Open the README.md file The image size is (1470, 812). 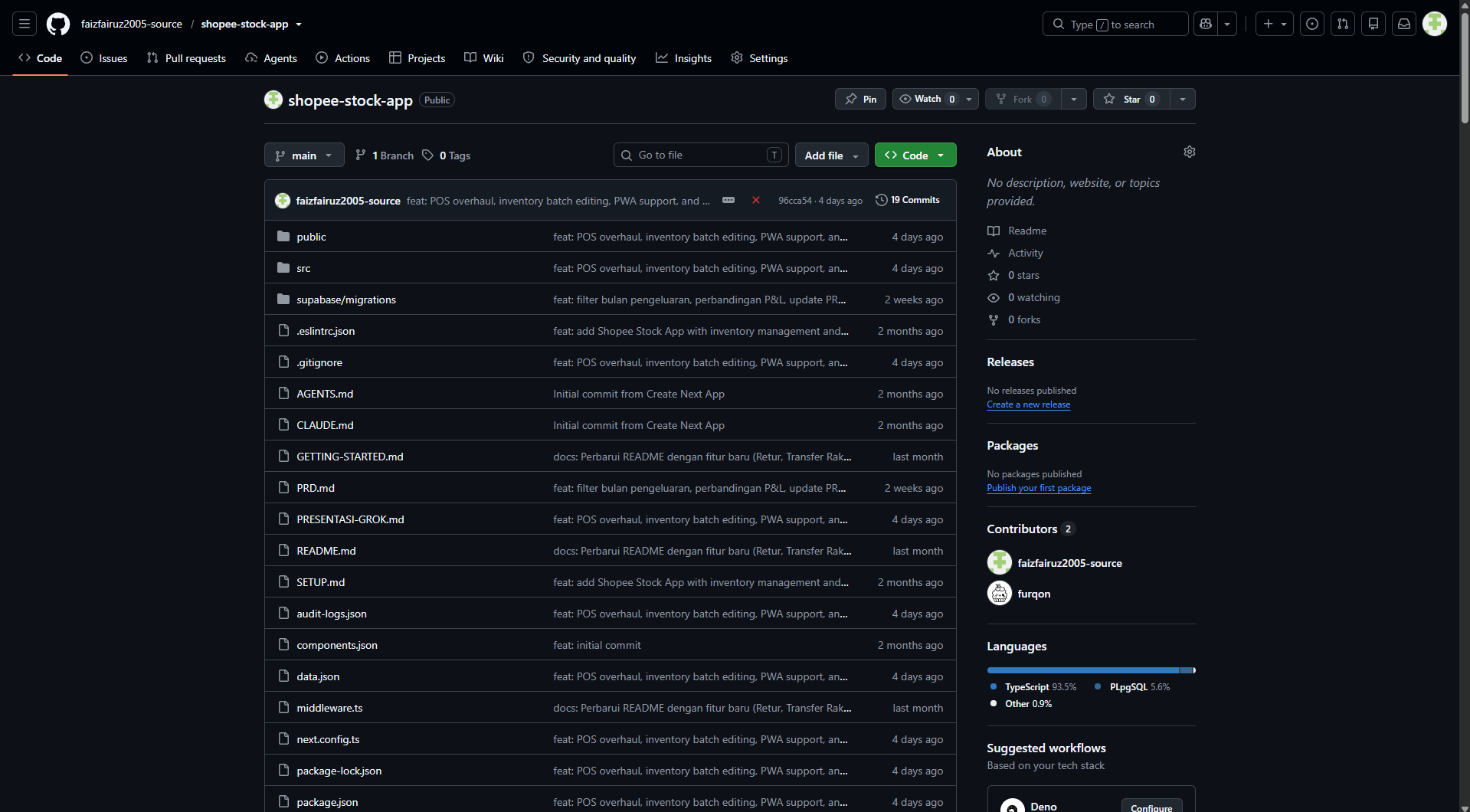326,551
